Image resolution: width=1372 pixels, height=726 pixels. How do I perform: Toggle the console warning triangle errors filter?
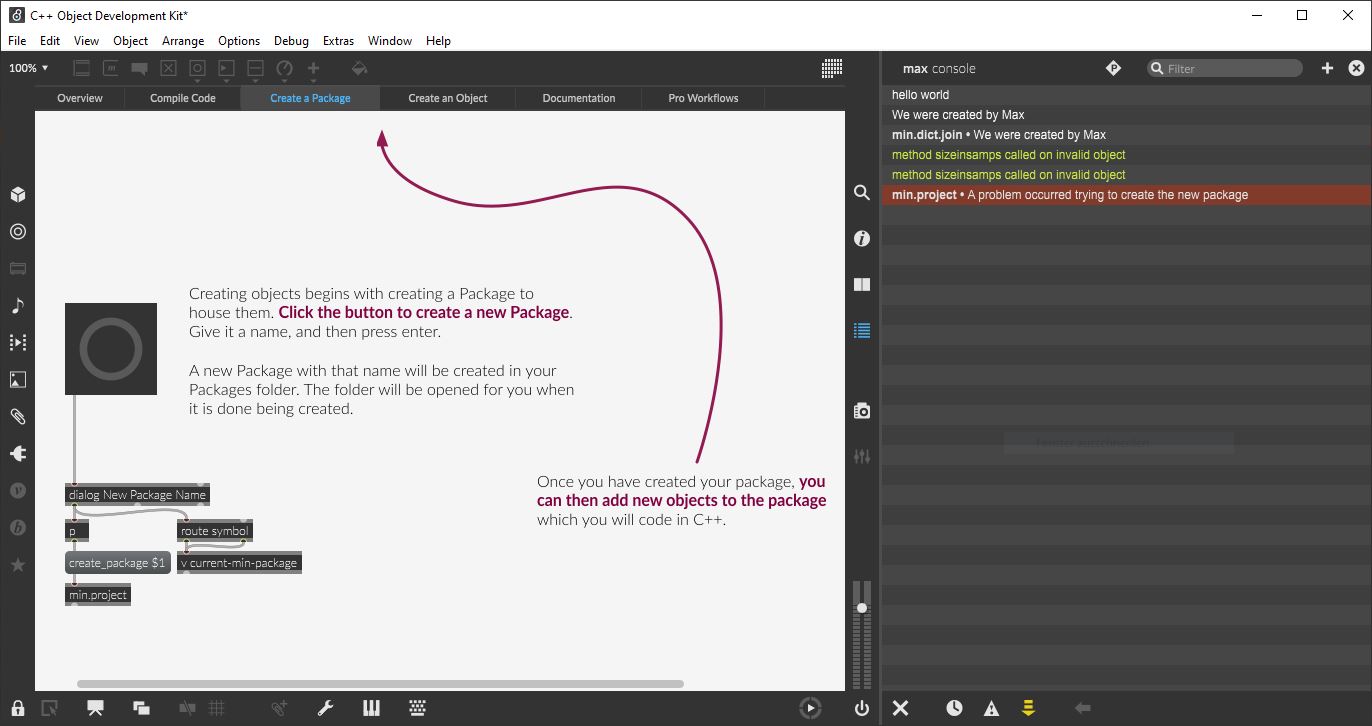pos(991,708)
